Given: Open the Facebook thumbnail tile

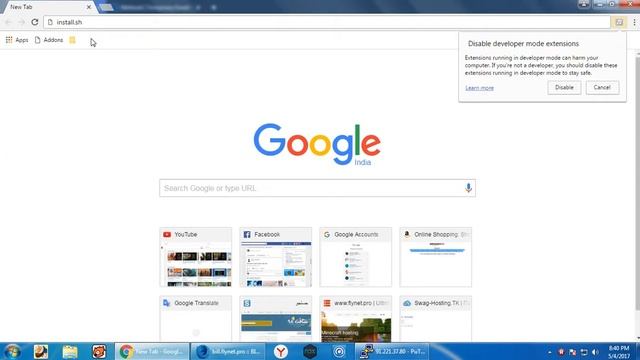Looking at the screenshot, I should pos(276,257).
